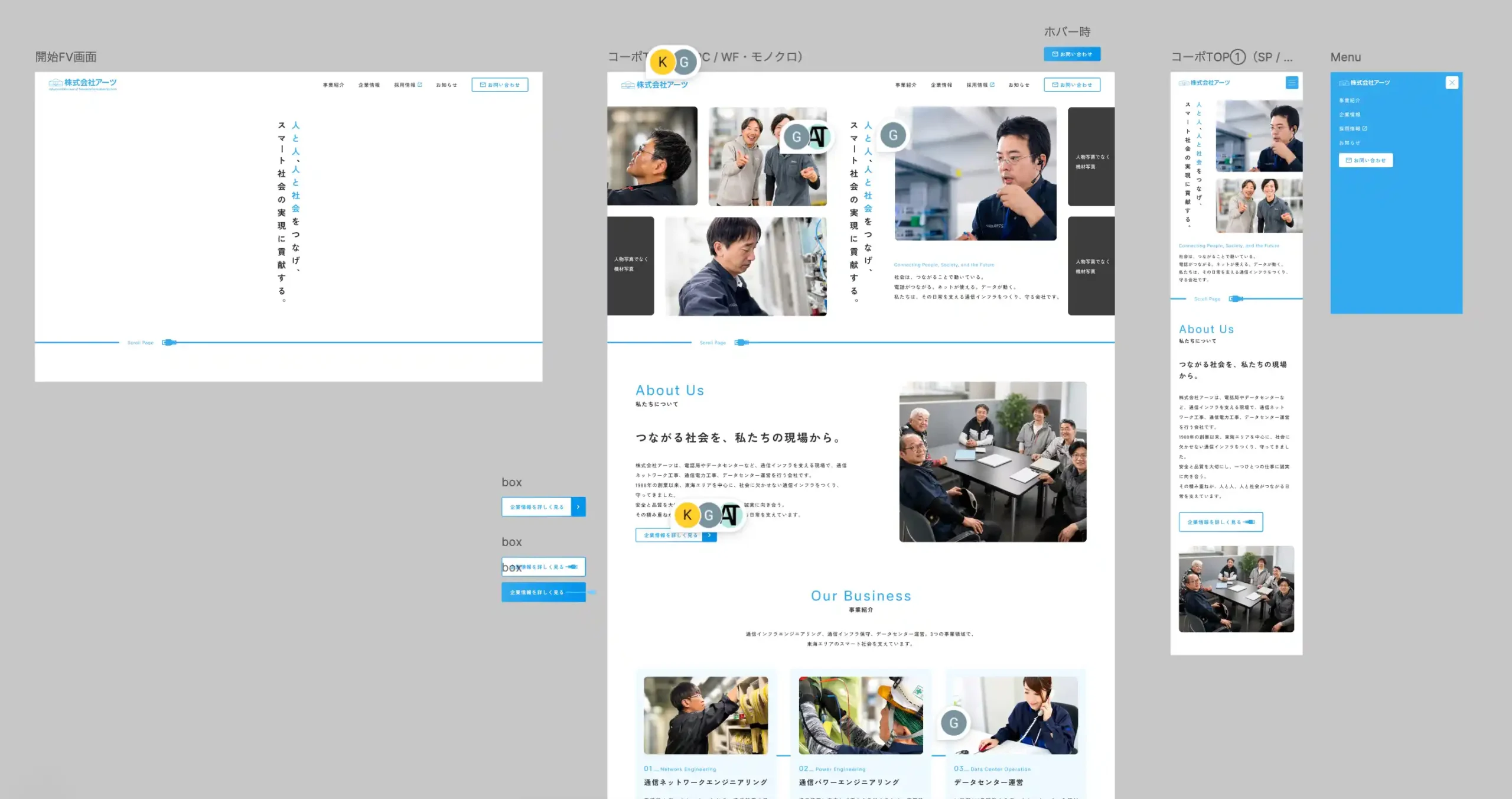Click the 企業情報を詳しく見る button in the SP frame
Viewport: 1512px width, 799px height.
coord(1221,522)
